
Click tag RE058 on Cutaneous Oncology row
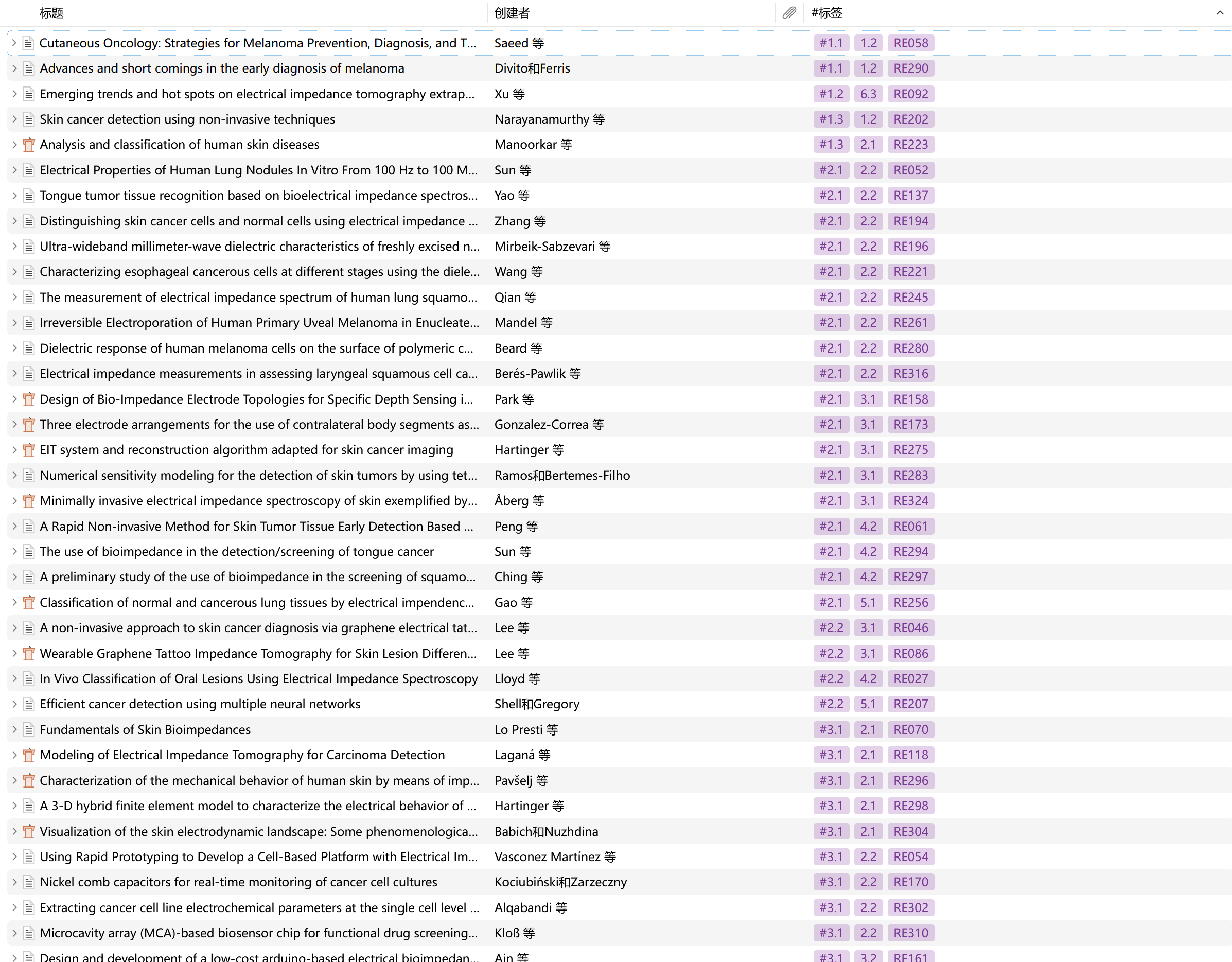coord(910,43)
